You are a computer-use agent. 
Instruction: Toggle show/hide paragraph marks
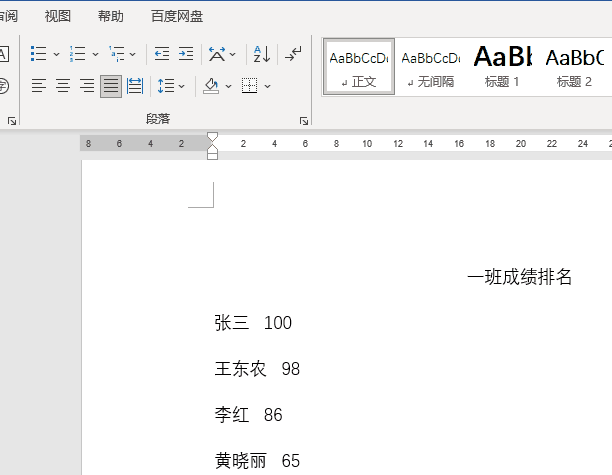[294, 54]
